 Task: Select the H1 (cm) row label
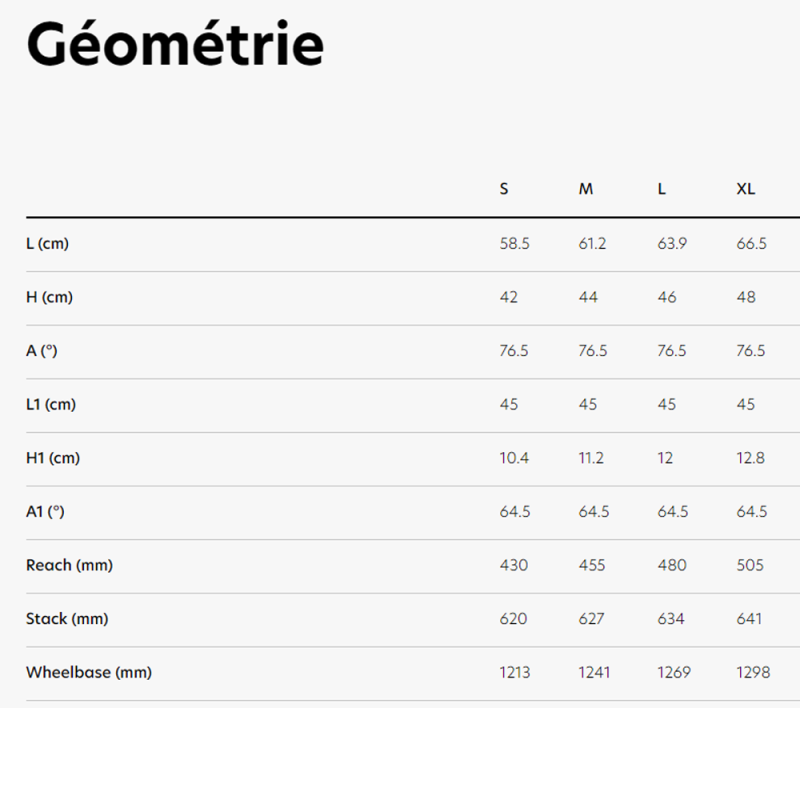click(x=53, y=458)
